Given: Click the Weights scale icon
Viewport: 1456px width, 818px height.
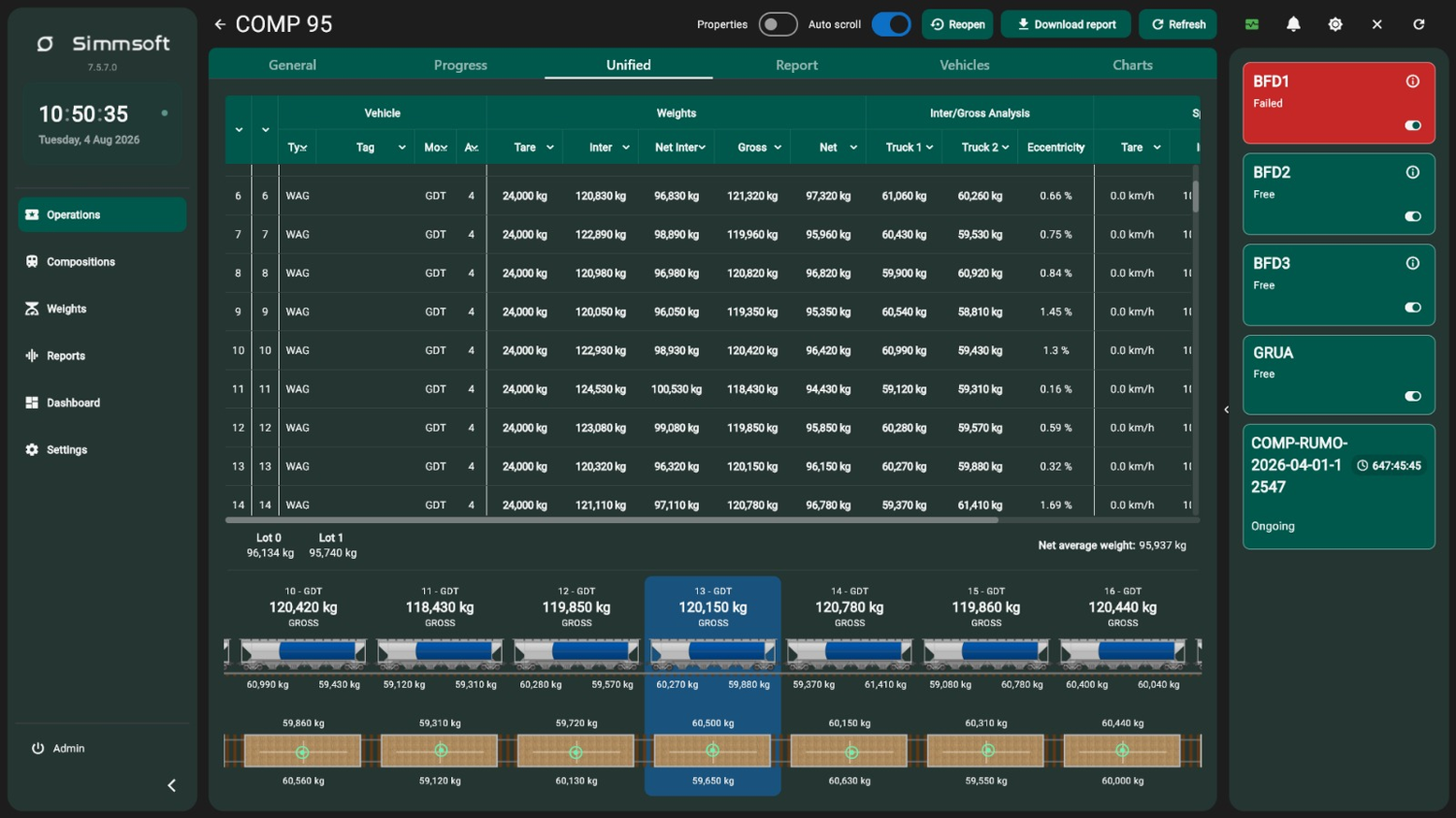Looking at the screenshot, I should pos(32,309).
